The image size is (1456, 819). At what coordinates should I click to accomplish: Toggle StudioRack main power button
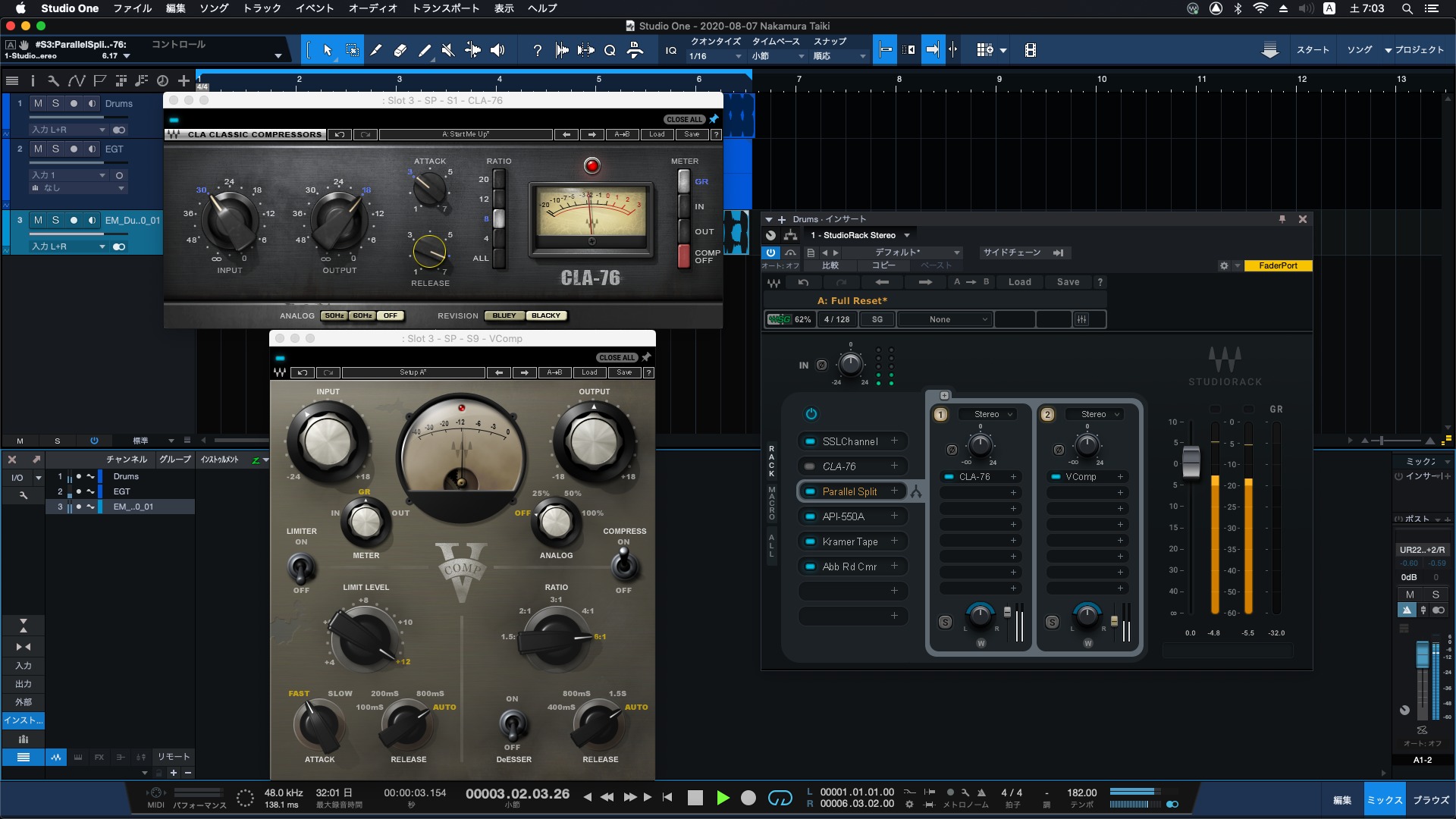click(811, 414)
